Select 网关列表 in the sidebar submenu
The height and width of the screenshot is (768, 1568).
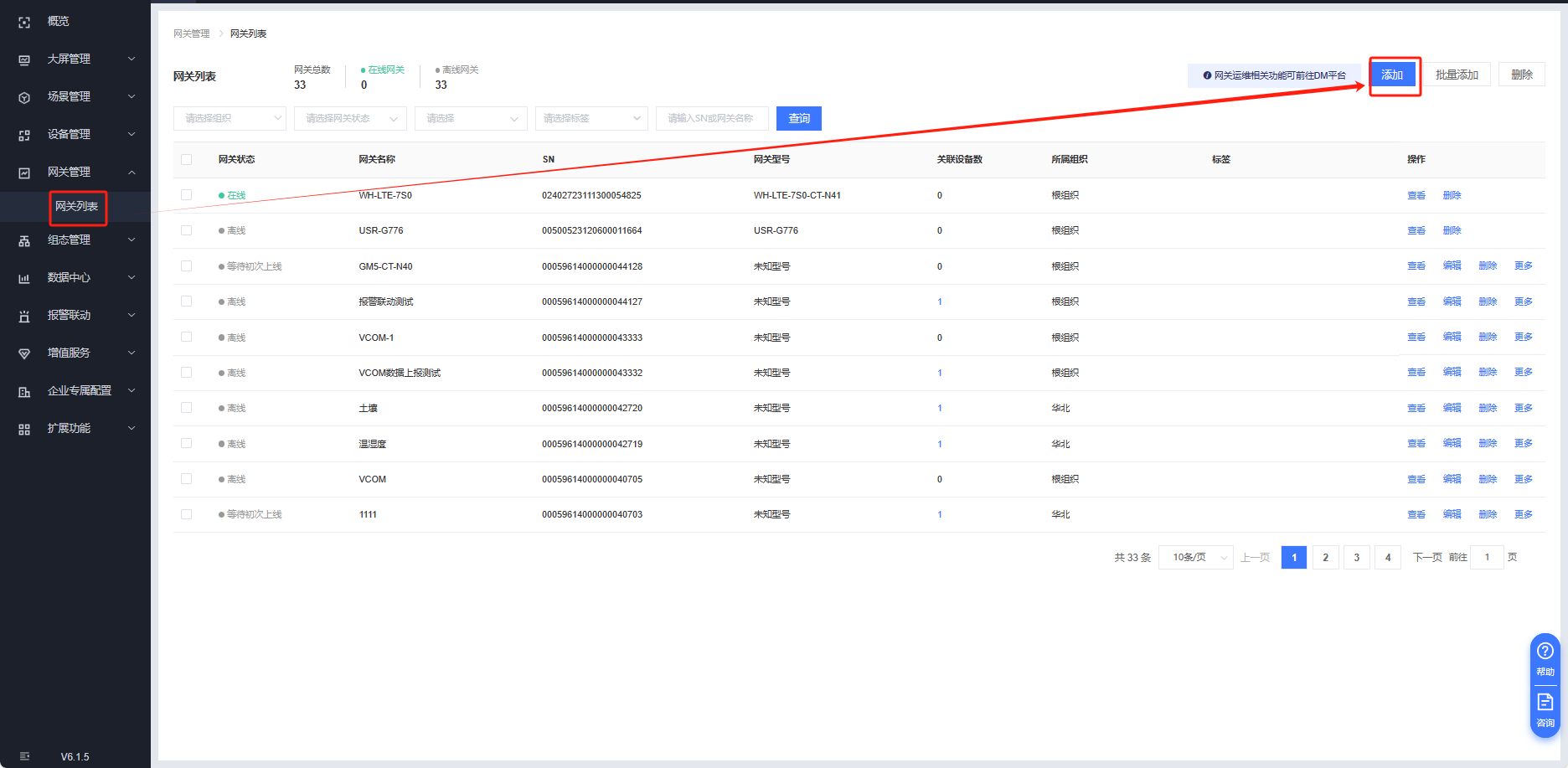[76, 206]
